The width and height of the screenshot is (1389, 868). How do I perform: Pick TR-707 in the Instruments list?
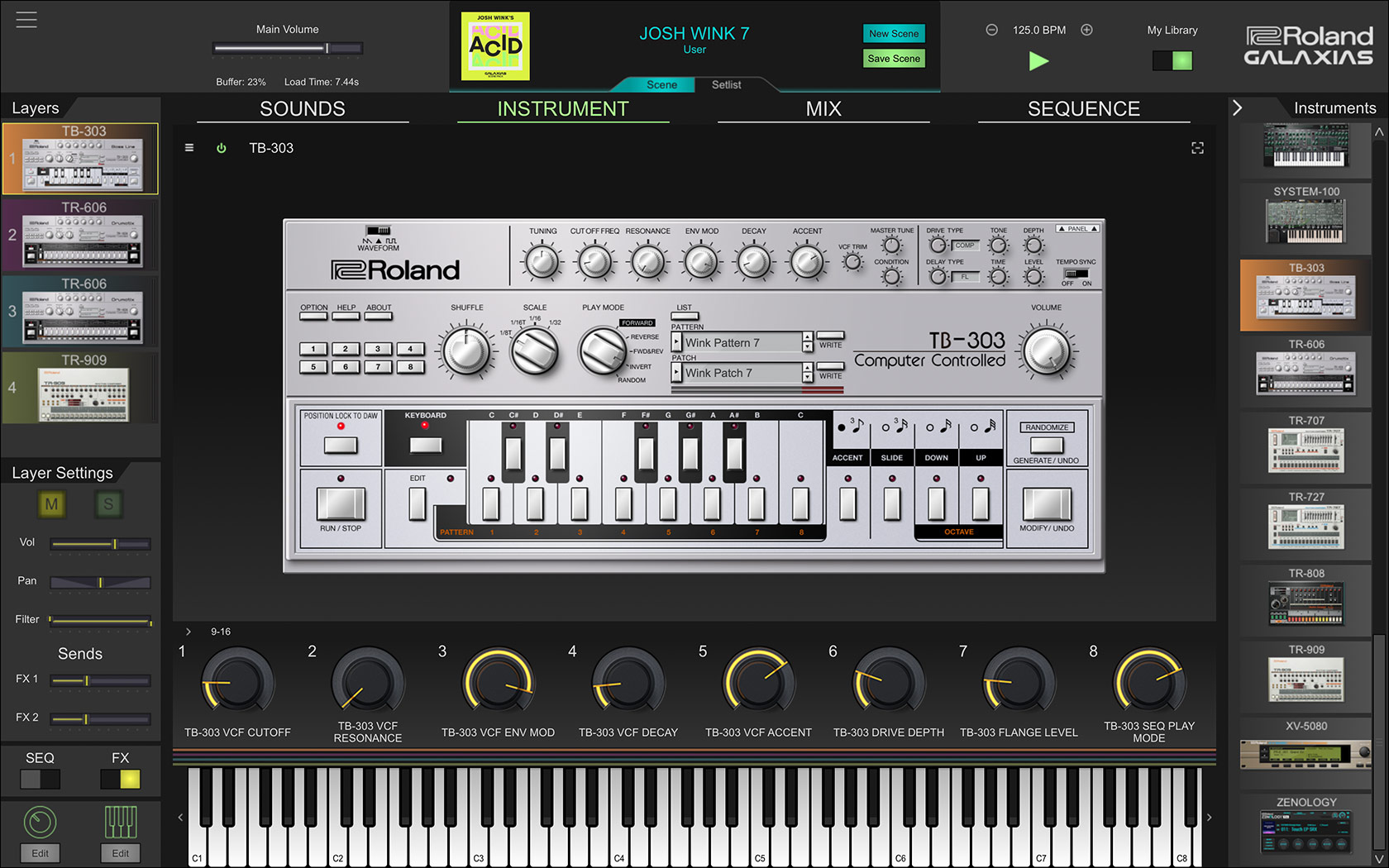pyautogui.click(x=1305, y=448)
